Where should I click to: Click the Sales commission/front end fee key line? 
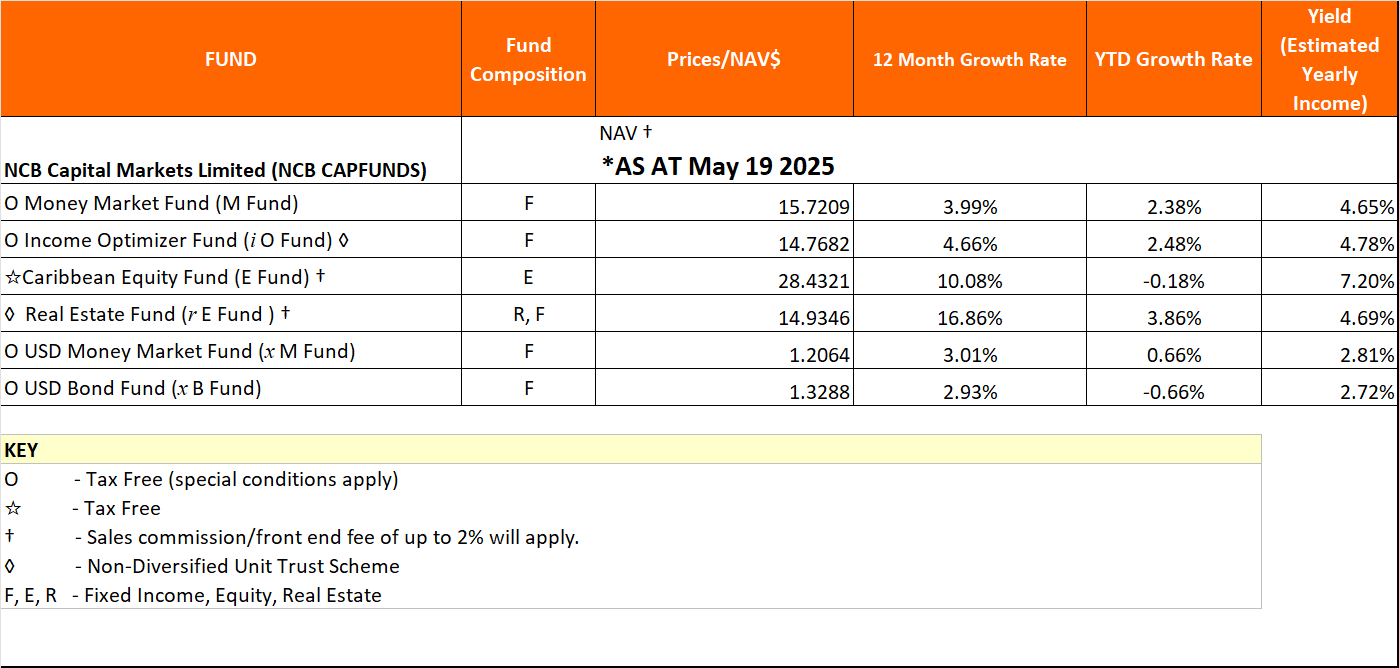pos(292,537)
